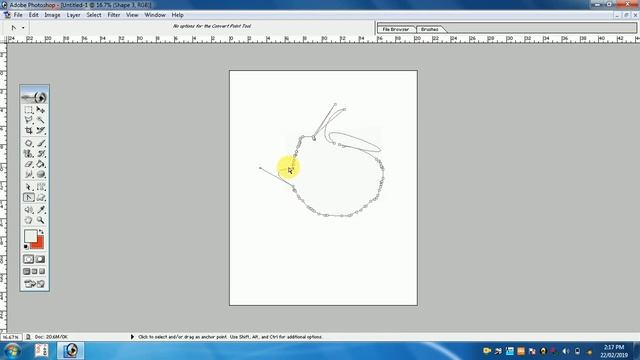Switch to Standard Screen mode

27,271
